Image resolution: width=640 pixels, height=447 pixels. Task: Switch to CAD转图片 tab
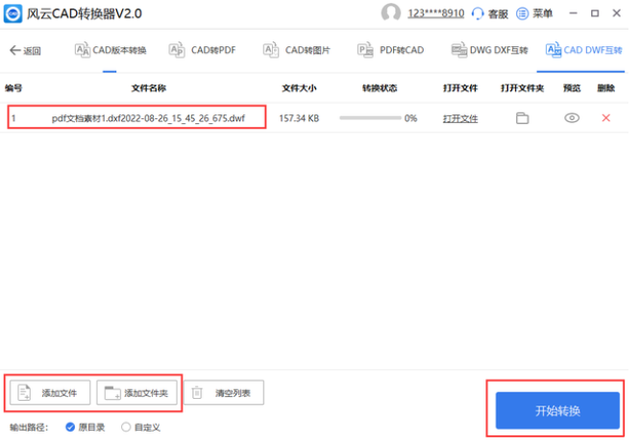coord(296,50)
